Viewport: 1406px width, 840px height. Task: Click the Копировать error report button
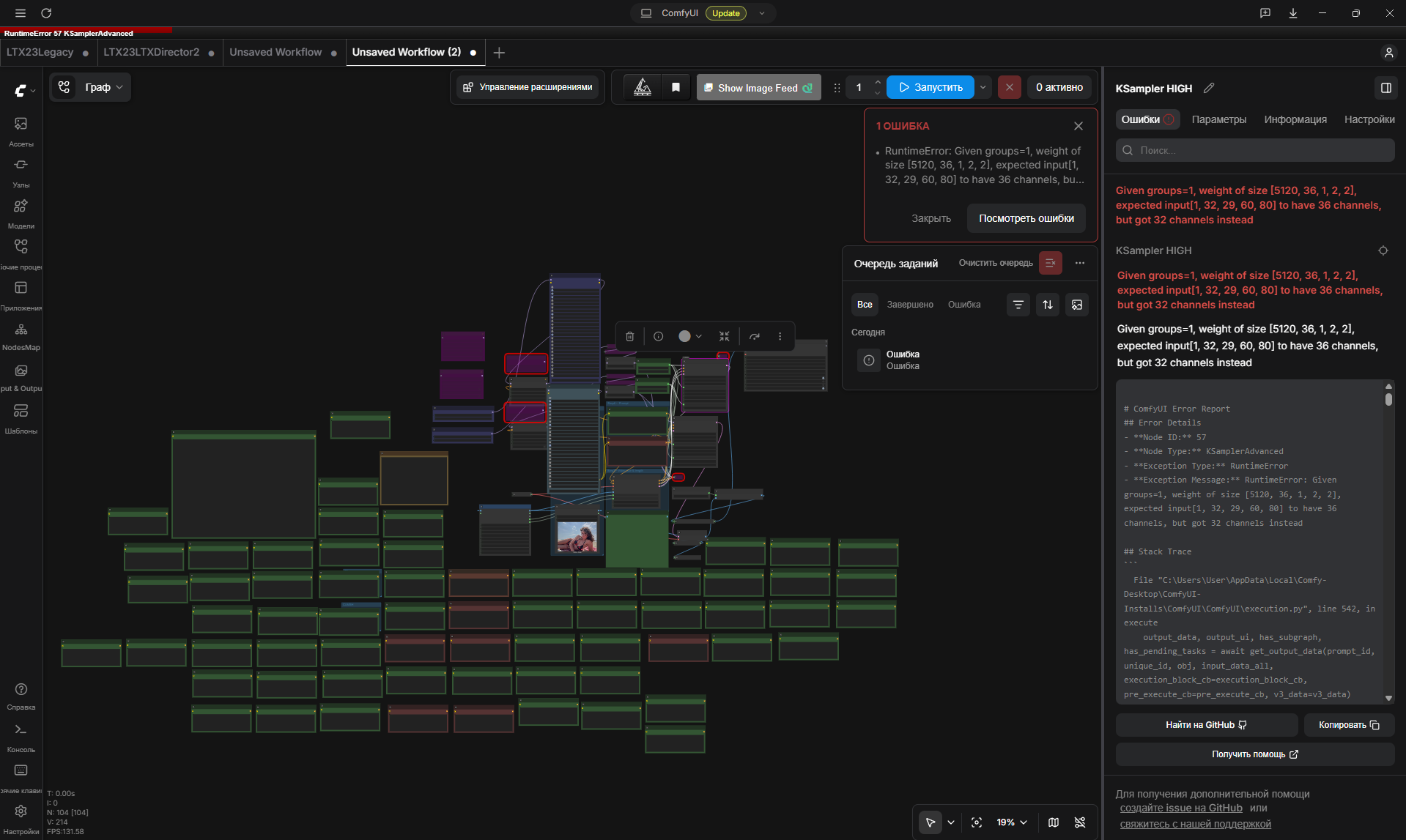[x=1349, y=725]
